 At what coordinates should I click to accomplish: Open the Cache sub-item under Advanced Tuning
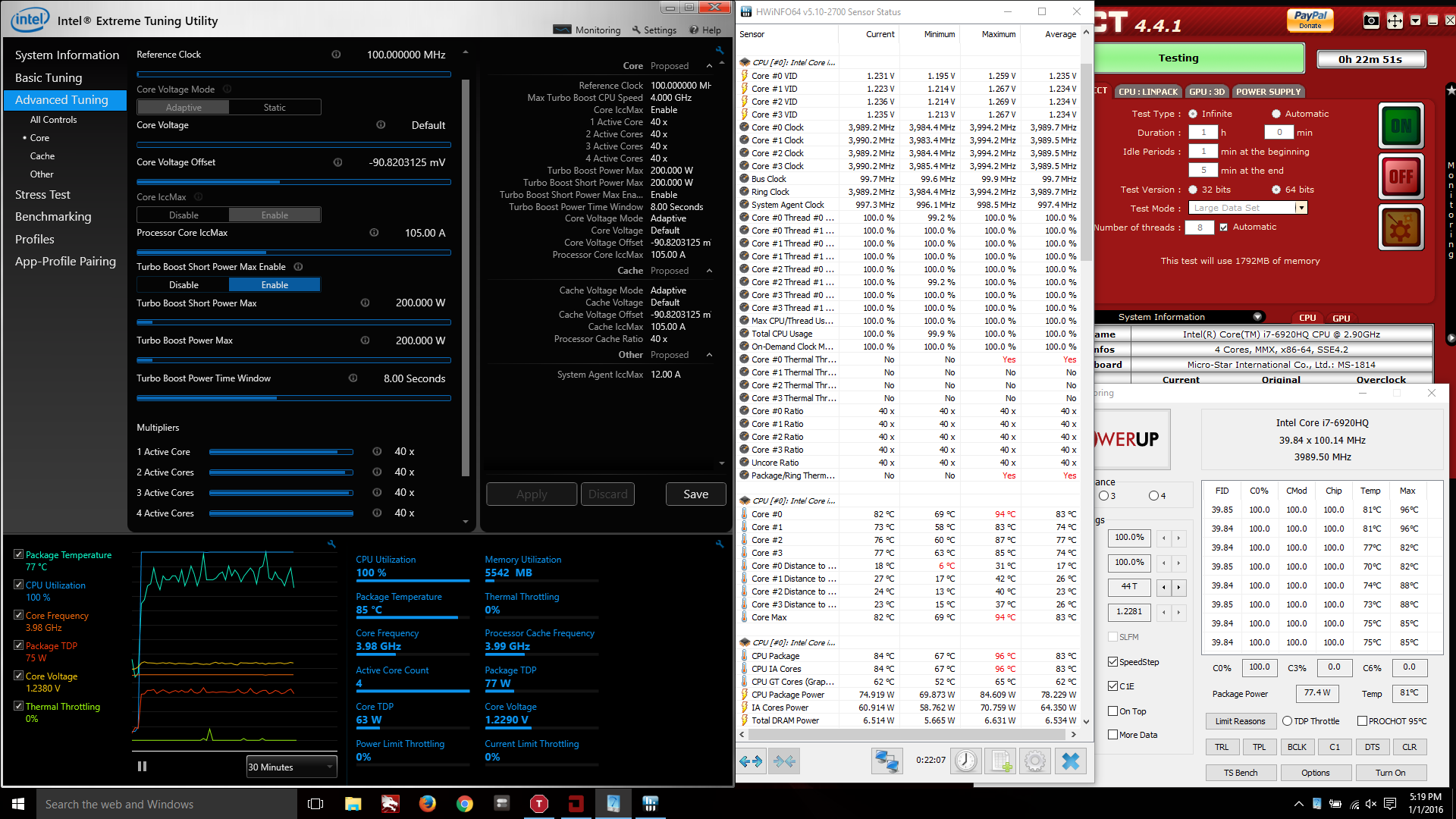[42, 156]
